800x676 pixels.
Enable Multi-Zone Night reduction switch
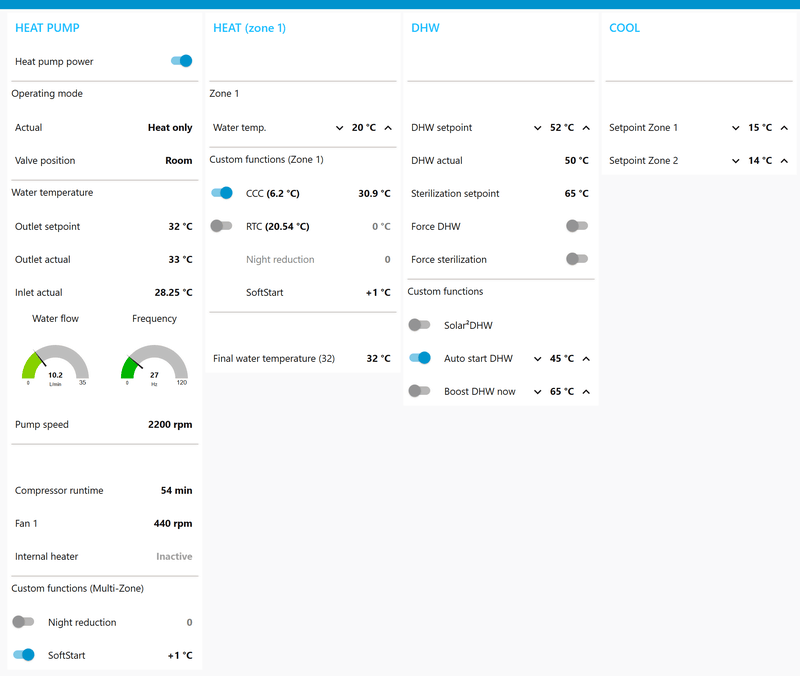click(x=23, y=622)
